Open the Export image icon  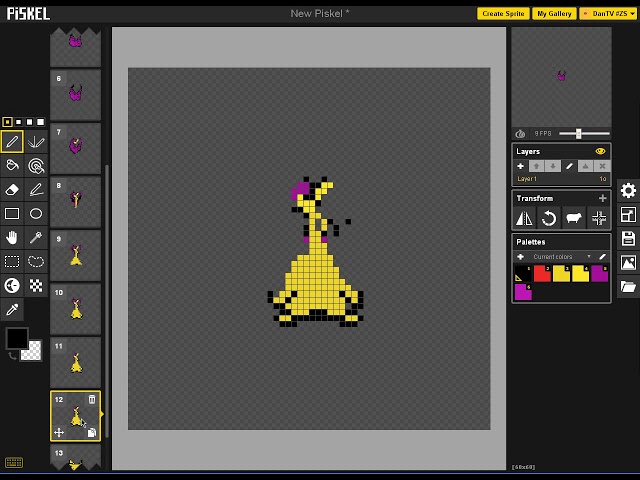[x=628, y=262]
